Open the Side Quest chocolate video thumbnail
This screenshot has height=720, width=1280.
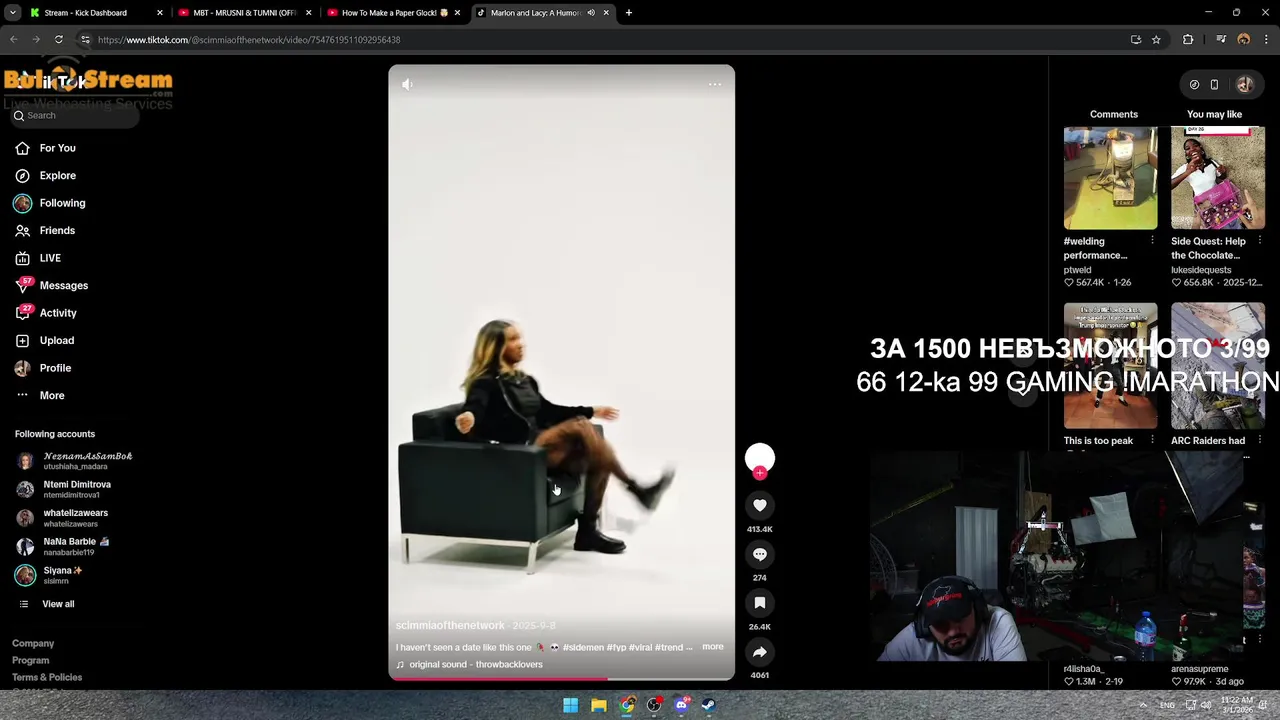[1218, 178]
